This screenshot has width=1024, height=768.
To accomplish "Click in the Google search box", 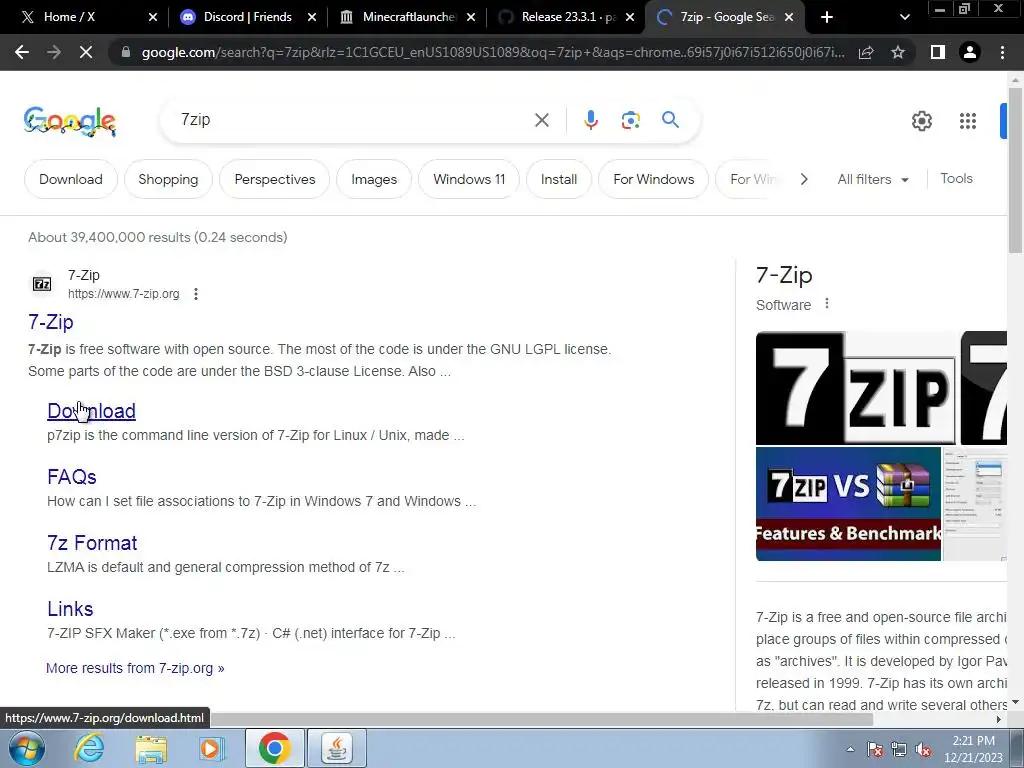I will [x=353, y=120].
